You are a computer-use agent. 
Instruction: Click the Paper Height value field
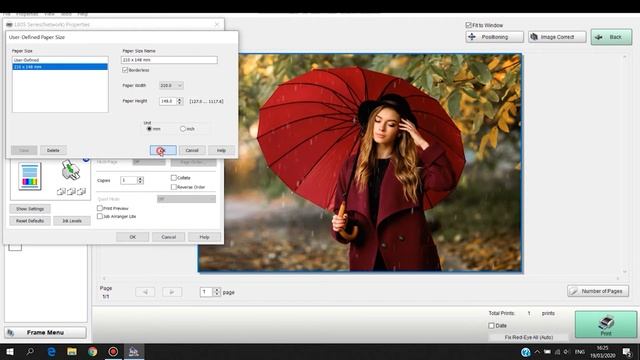(x=168, y=101)
